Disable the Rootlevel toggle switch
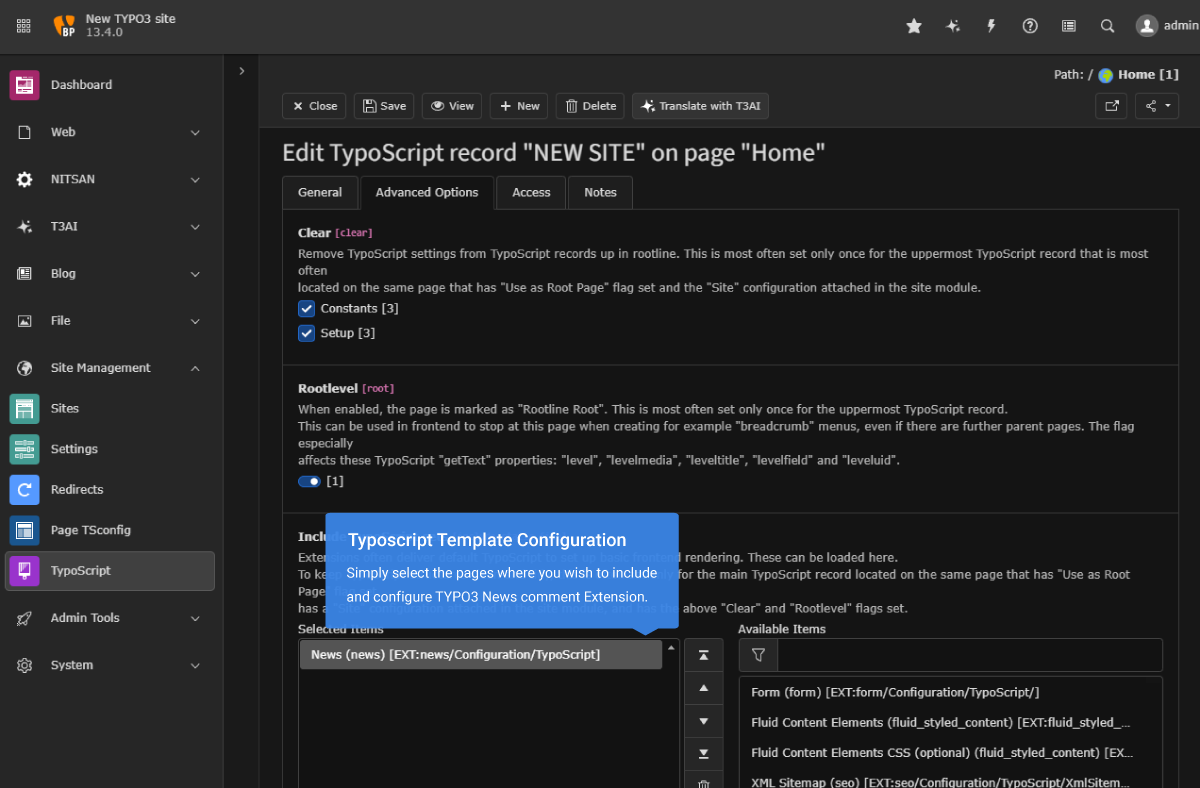The height and width of the screenshot is (788, 1200). pyautogui.click(x=308, y=481)
